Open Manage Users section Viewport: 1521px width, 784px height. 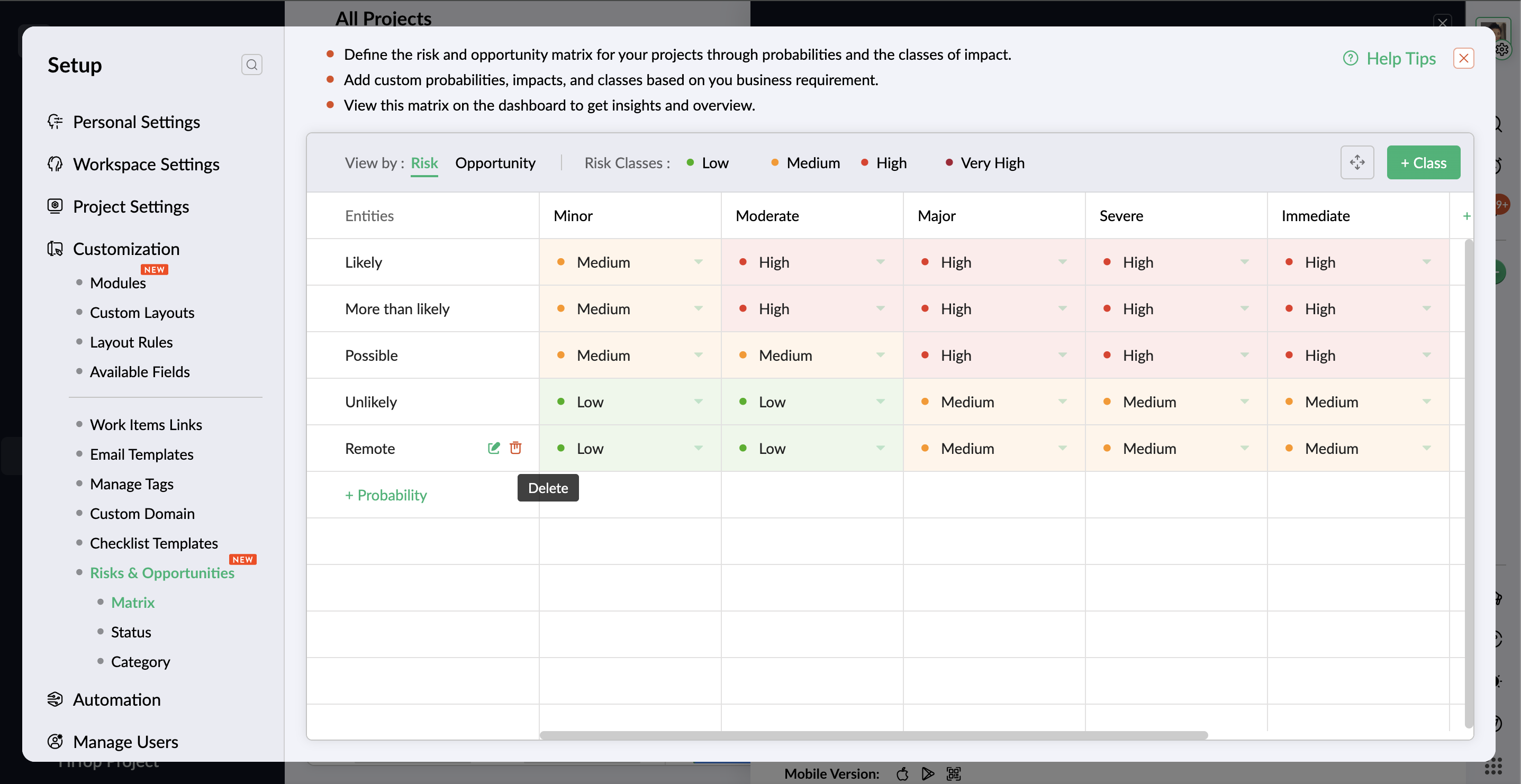(x=125, y=742)
